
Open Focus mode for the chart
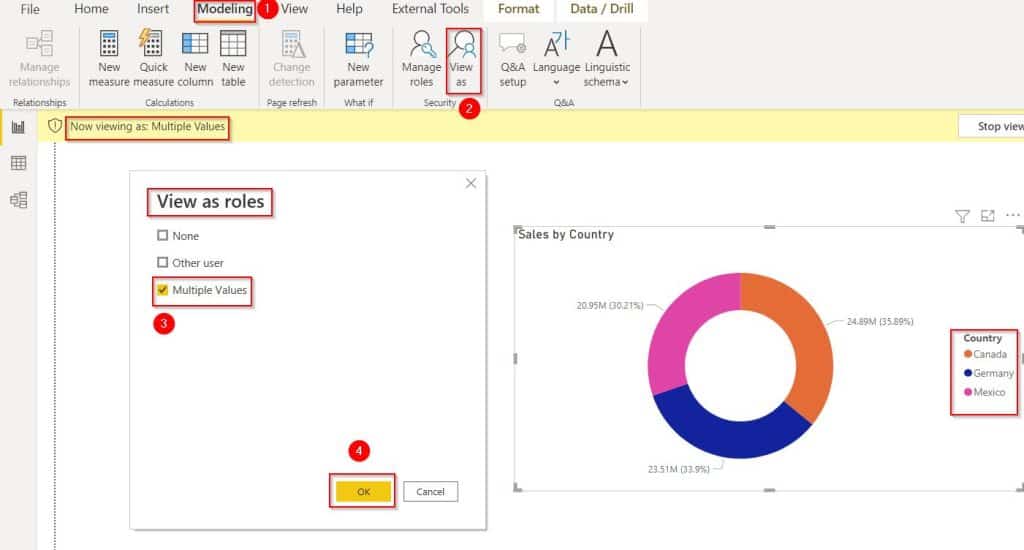point(987,216)
